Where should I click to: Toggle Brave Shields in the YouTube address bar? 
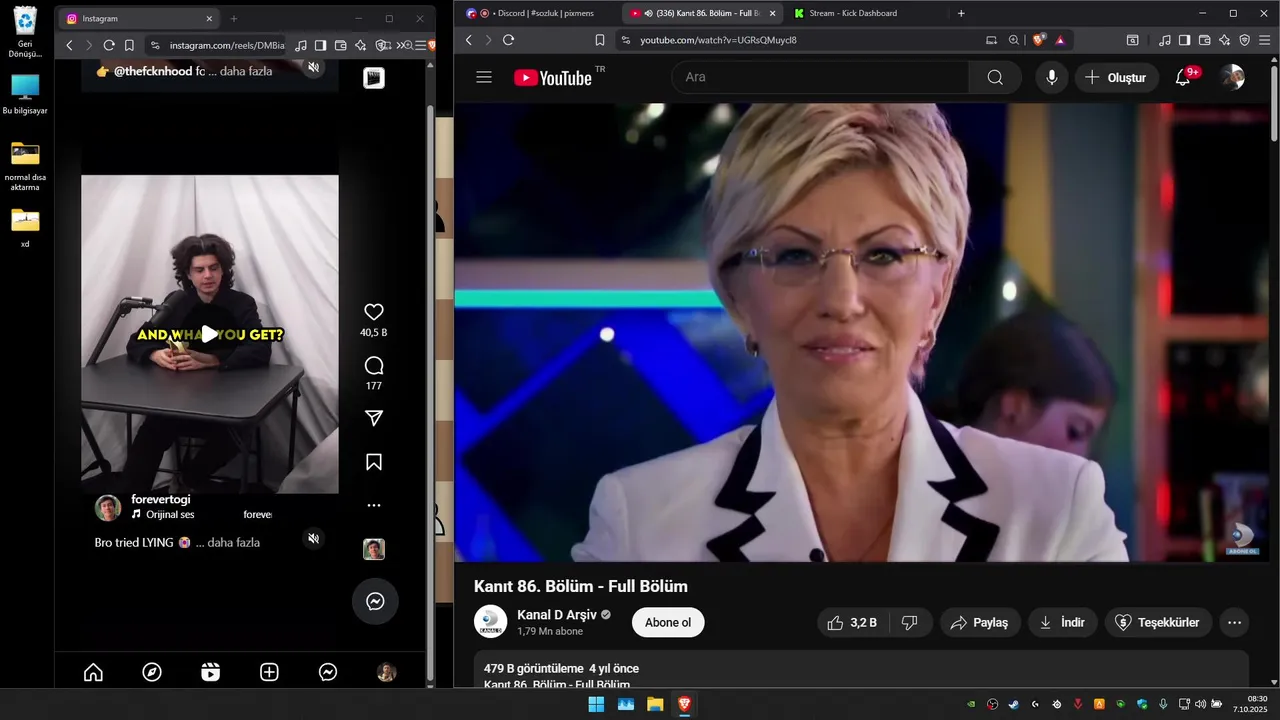(x=1039, y=40)
